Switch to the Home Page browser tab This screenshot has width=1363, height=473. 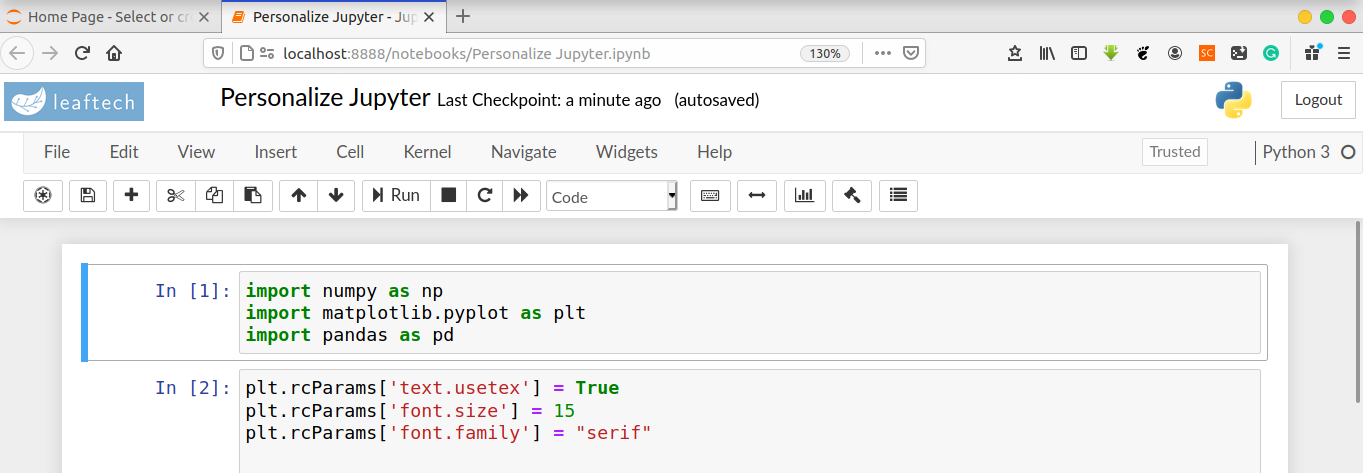tap(98, 17)
